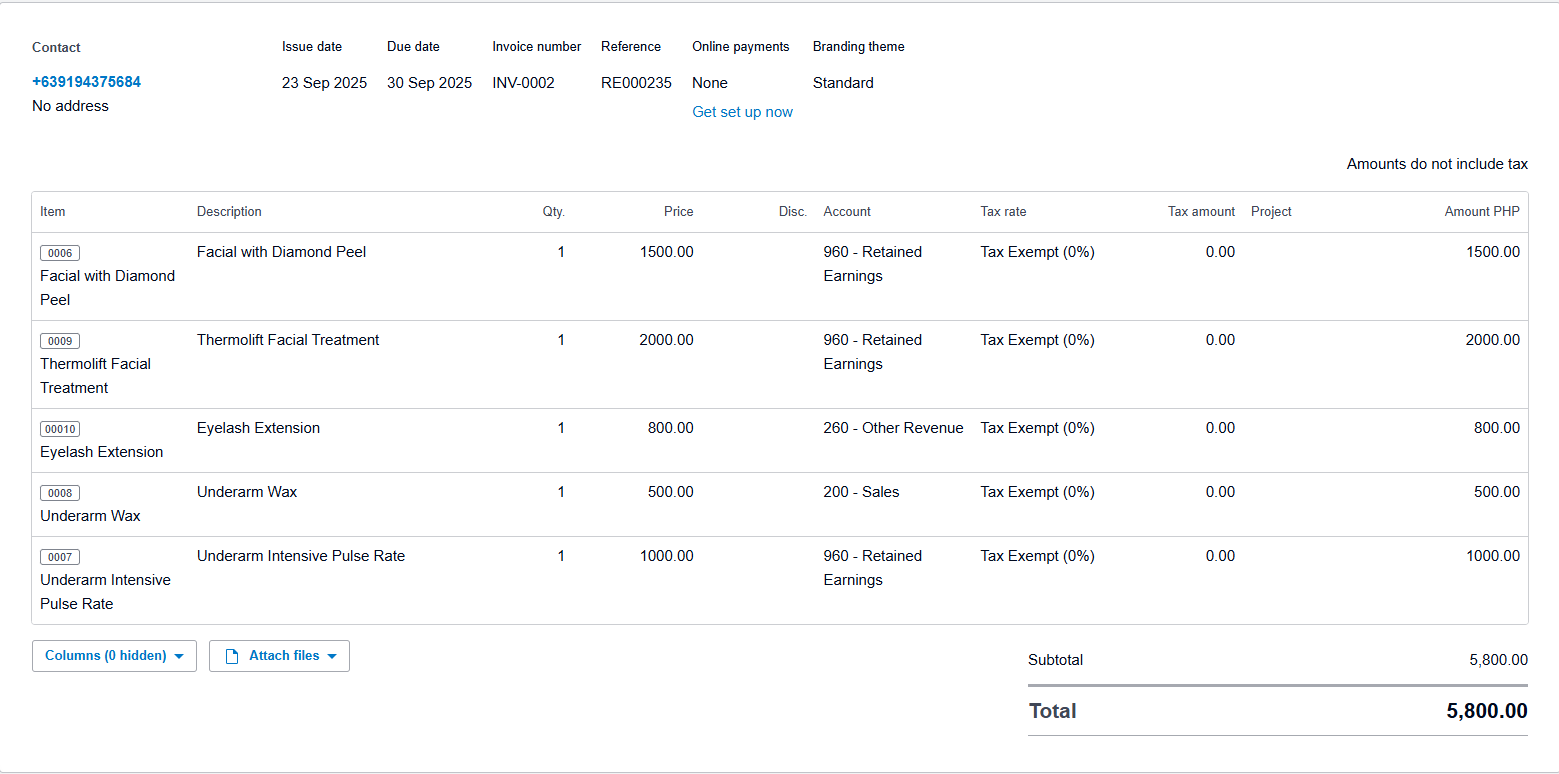This screenshot has width=1559, height=774.
Task: Click the paperclip icon on Attach files
Action: pyautogui.click(x=232, y=656)
